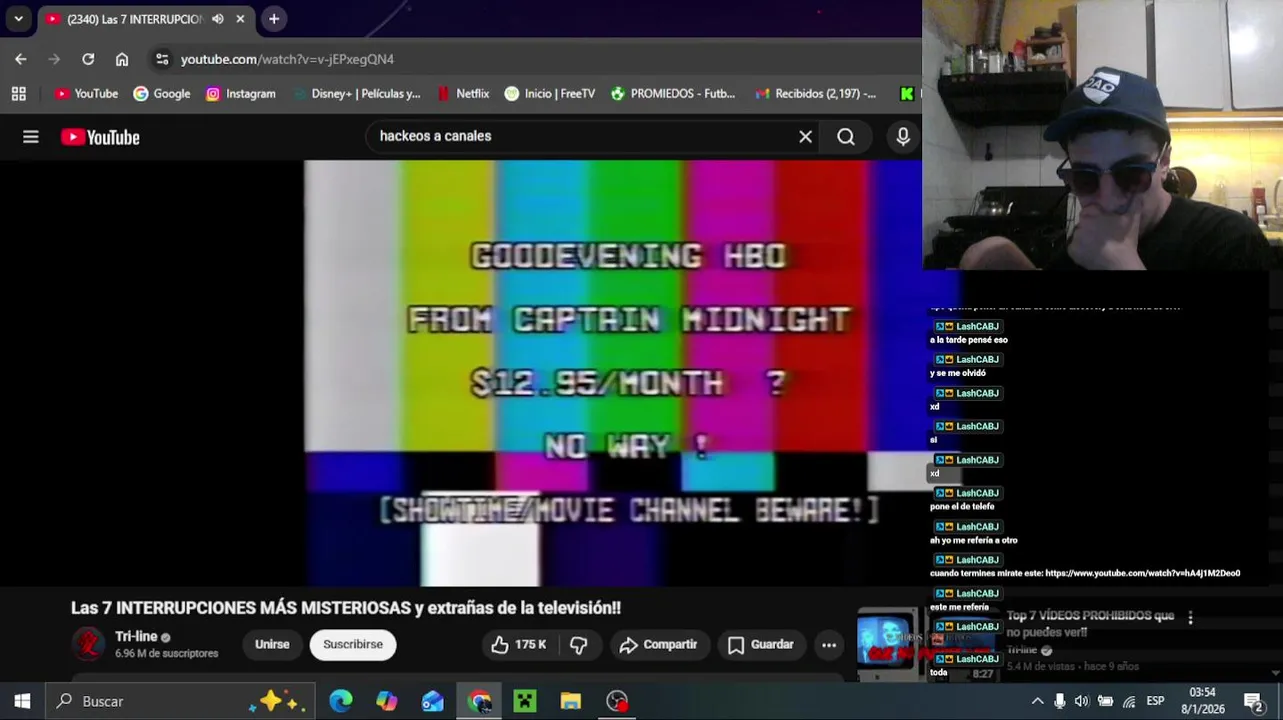The height and width of the screenshot is (720, 1283).
Task: Check the battery status icon
Action: point(1105,701)
